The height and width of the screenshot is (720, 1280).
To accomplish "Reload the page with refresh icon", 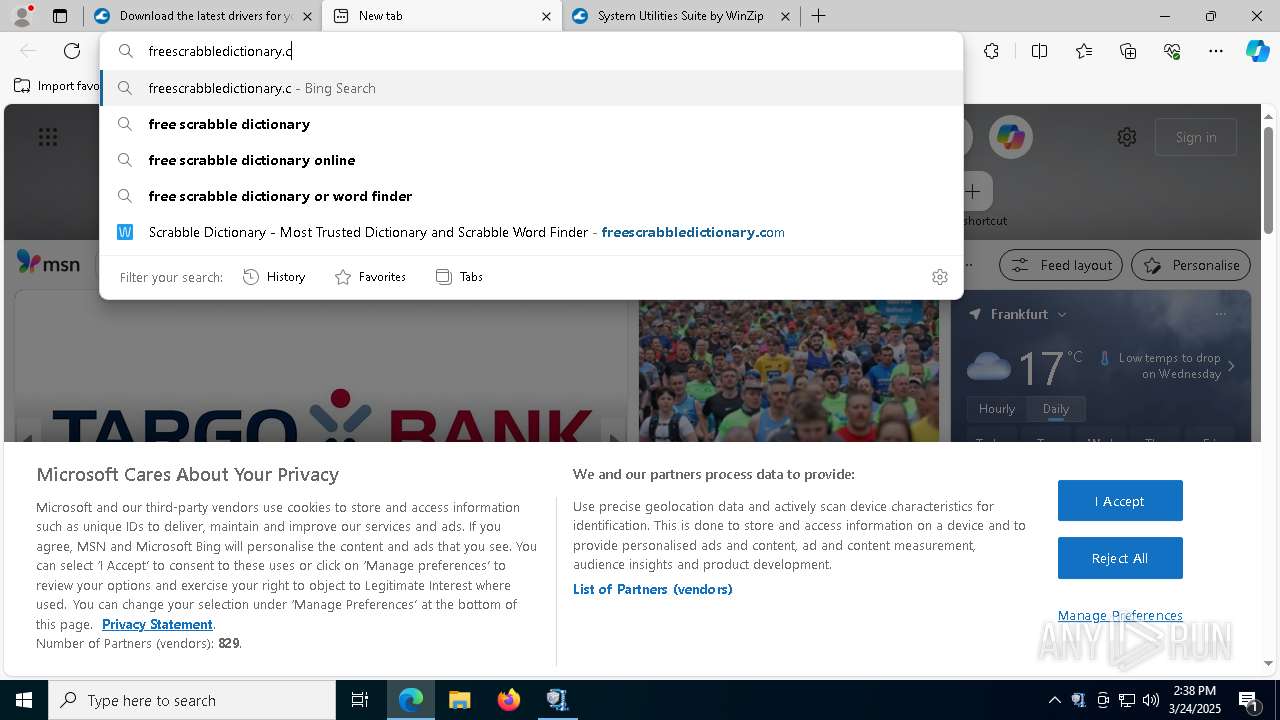I will [72, 51].
